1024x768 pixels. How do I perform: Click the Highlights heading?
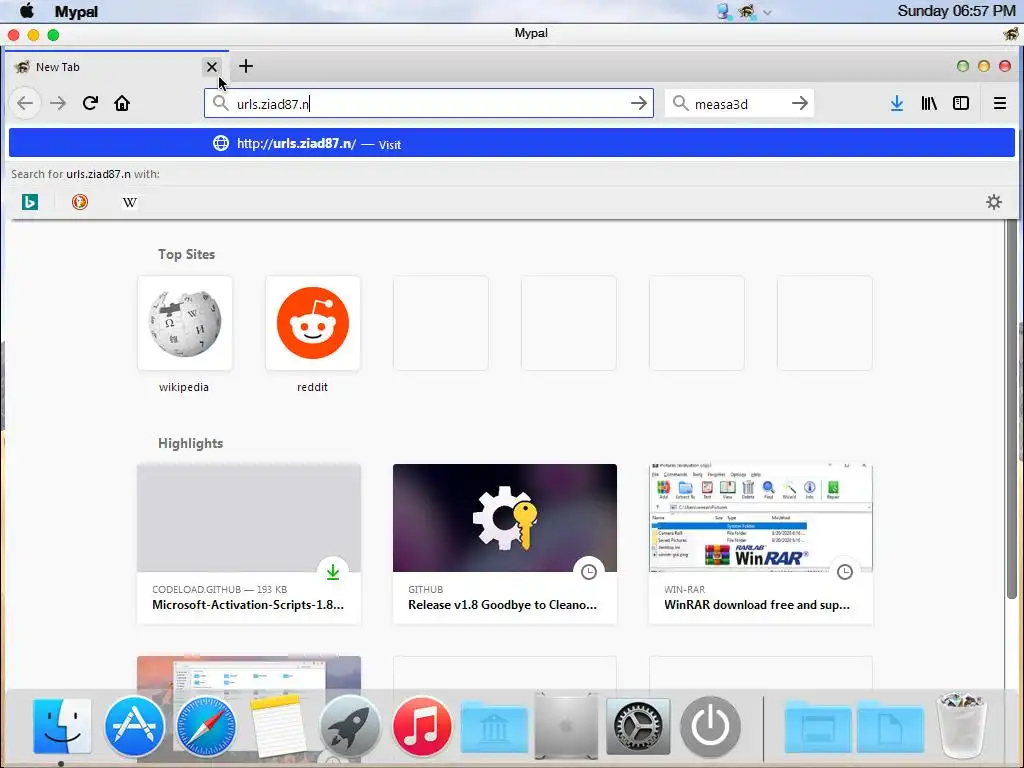click(191, 443)
